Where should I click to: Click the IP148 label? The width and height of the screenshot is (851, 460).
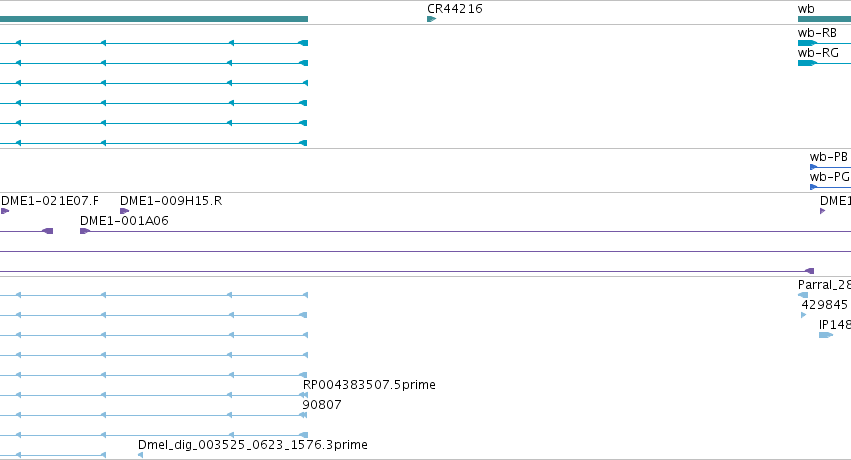[835, 325]
